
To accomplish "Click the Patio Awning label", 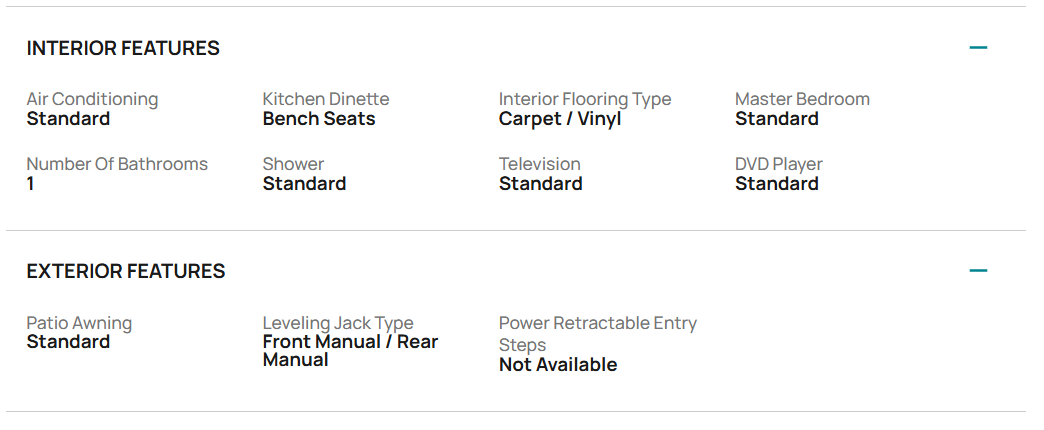I will pyautogui.click(x=79, y=323).
